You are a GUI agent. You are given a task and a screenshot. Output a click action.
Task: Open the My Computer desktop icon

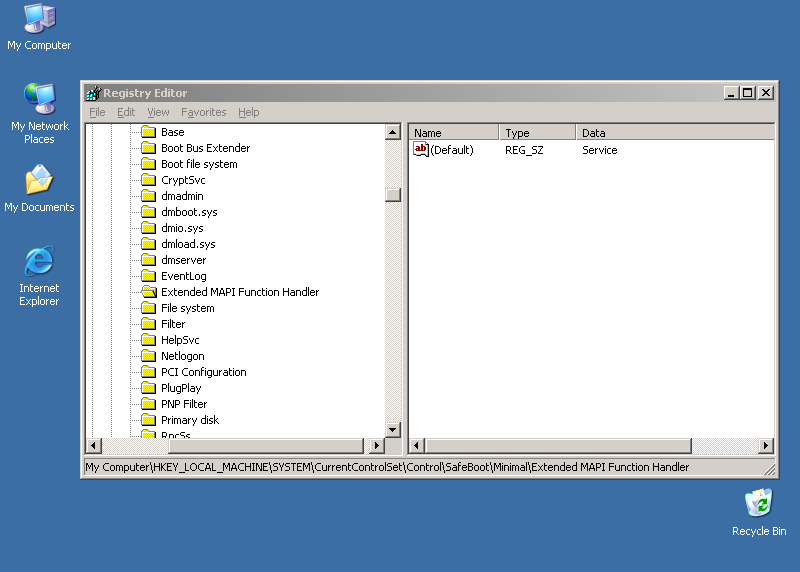pyautogui.click(x=39, y=27)
